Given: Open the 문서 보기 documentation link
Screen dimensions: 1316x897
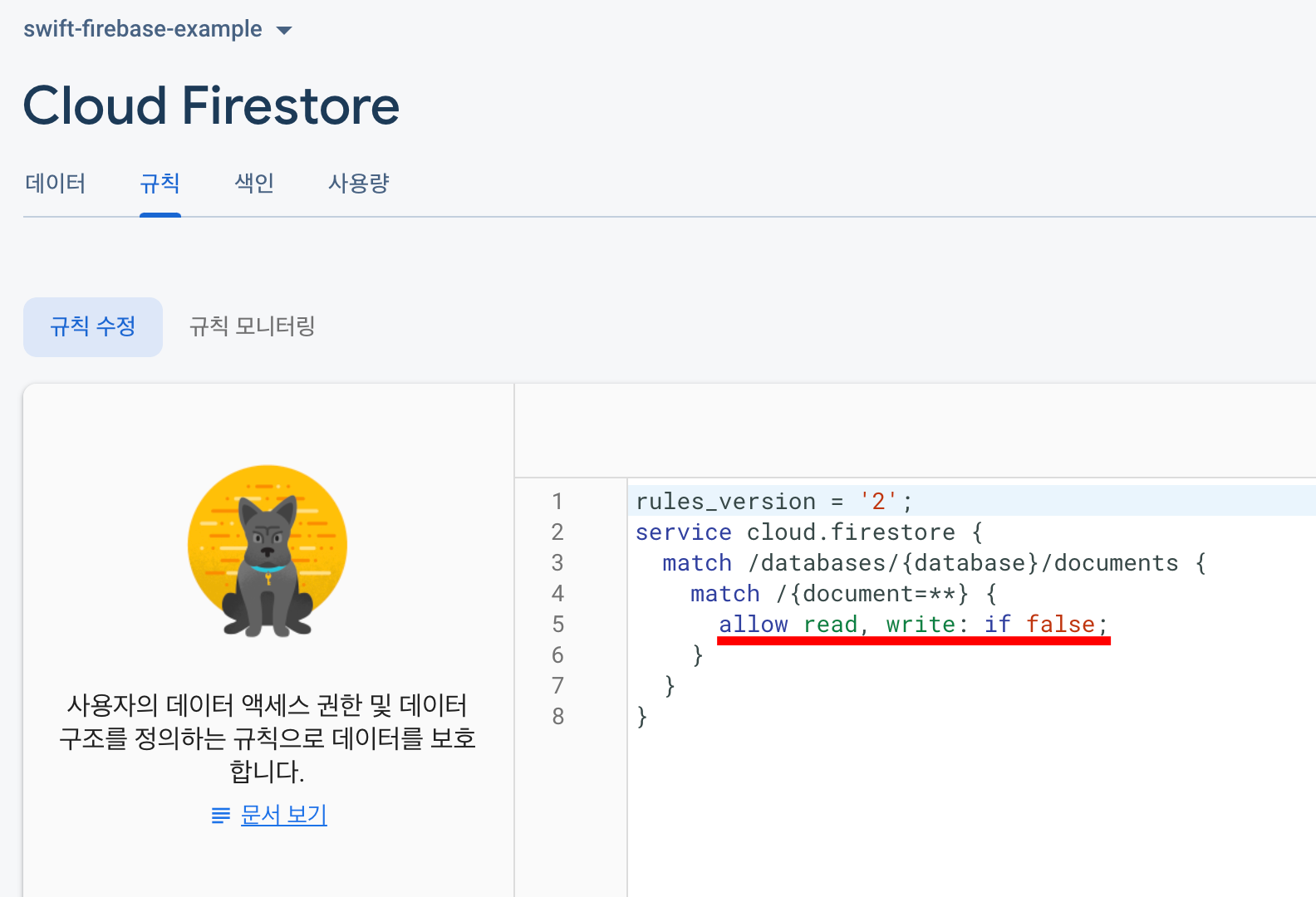Looking at the screenshot, I should [283, 815].
